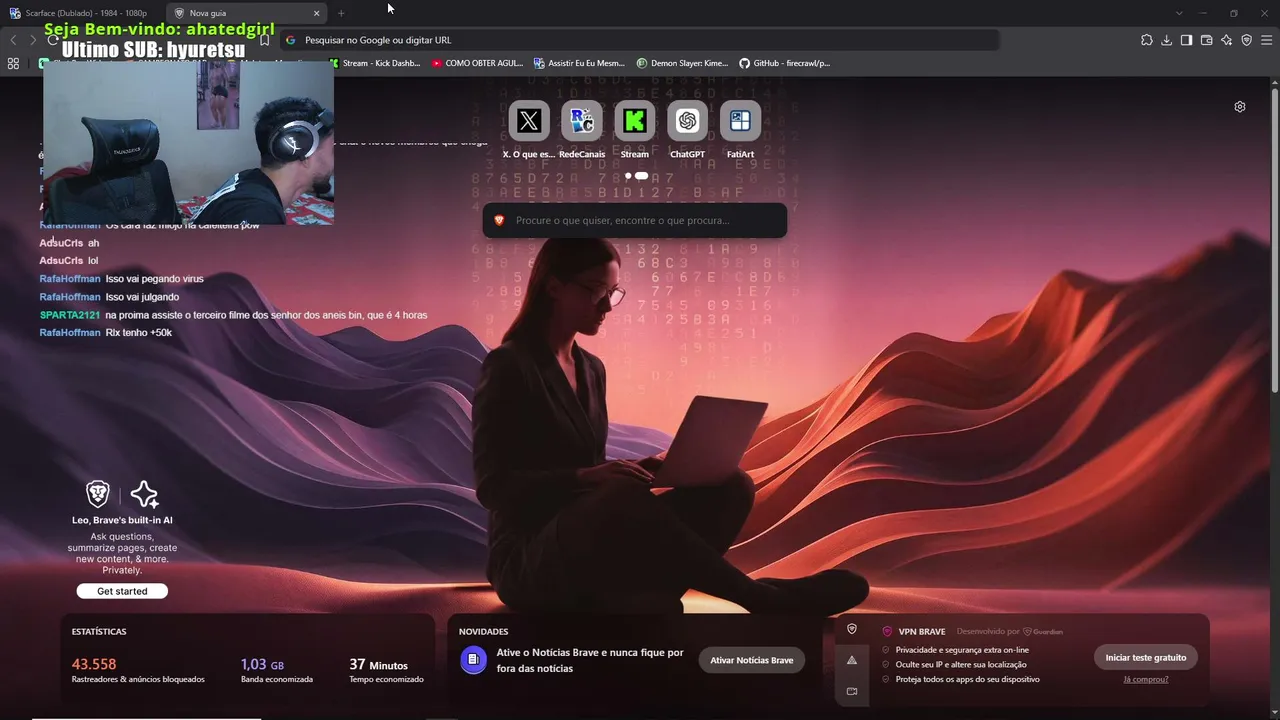Open the X top site shortcut

(529, 121)
